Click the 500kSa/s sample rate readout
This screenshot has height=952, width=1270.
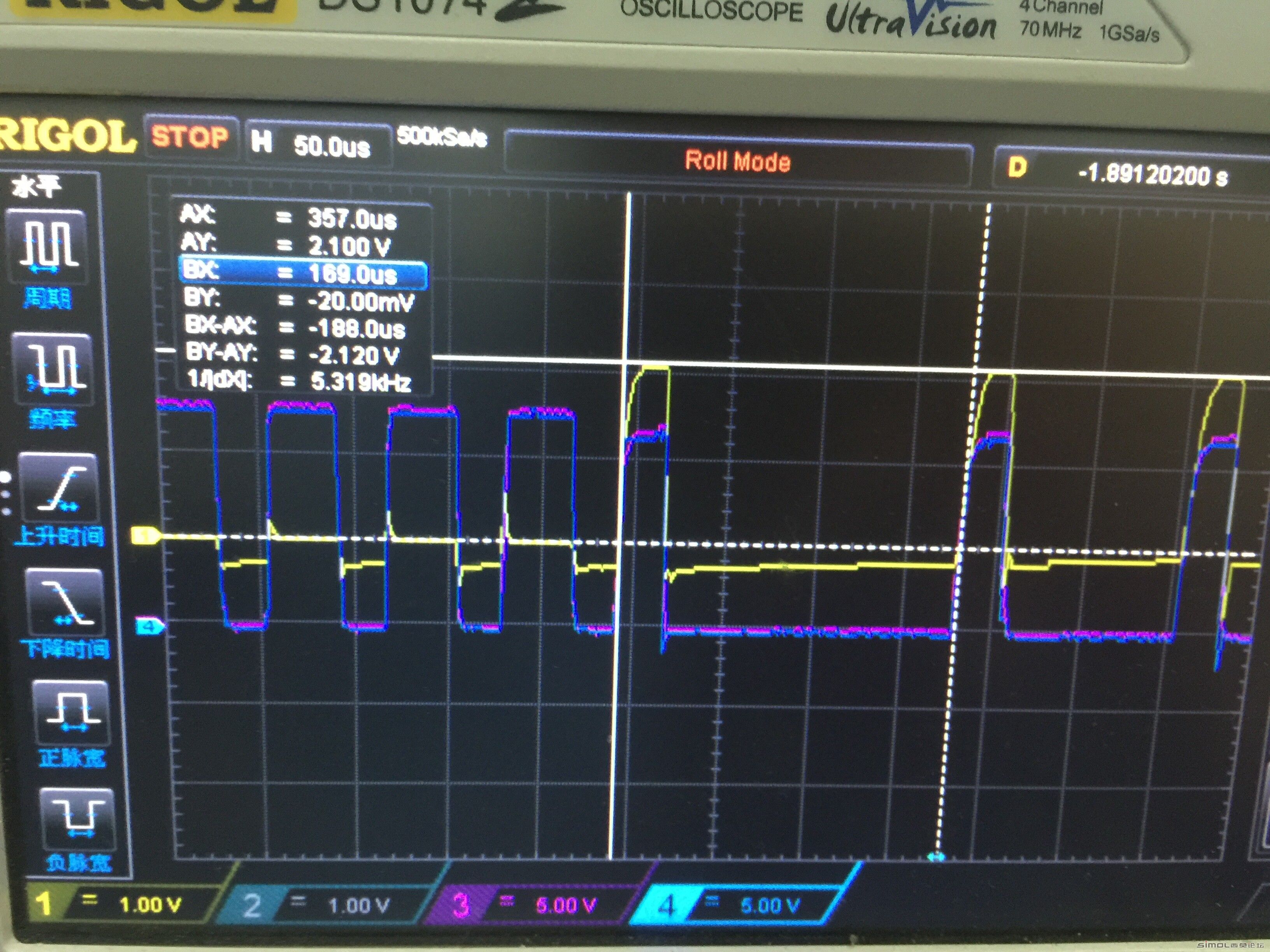[x=442, y=136]
